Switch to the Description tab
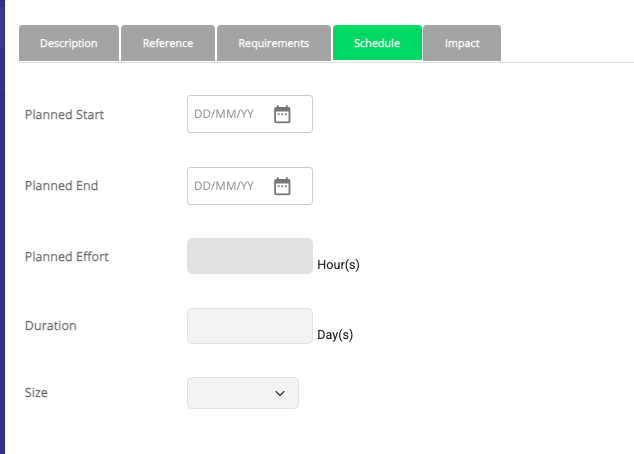This screenshot has height=454, width=634. pyautogui.click(x=69, y=44)
